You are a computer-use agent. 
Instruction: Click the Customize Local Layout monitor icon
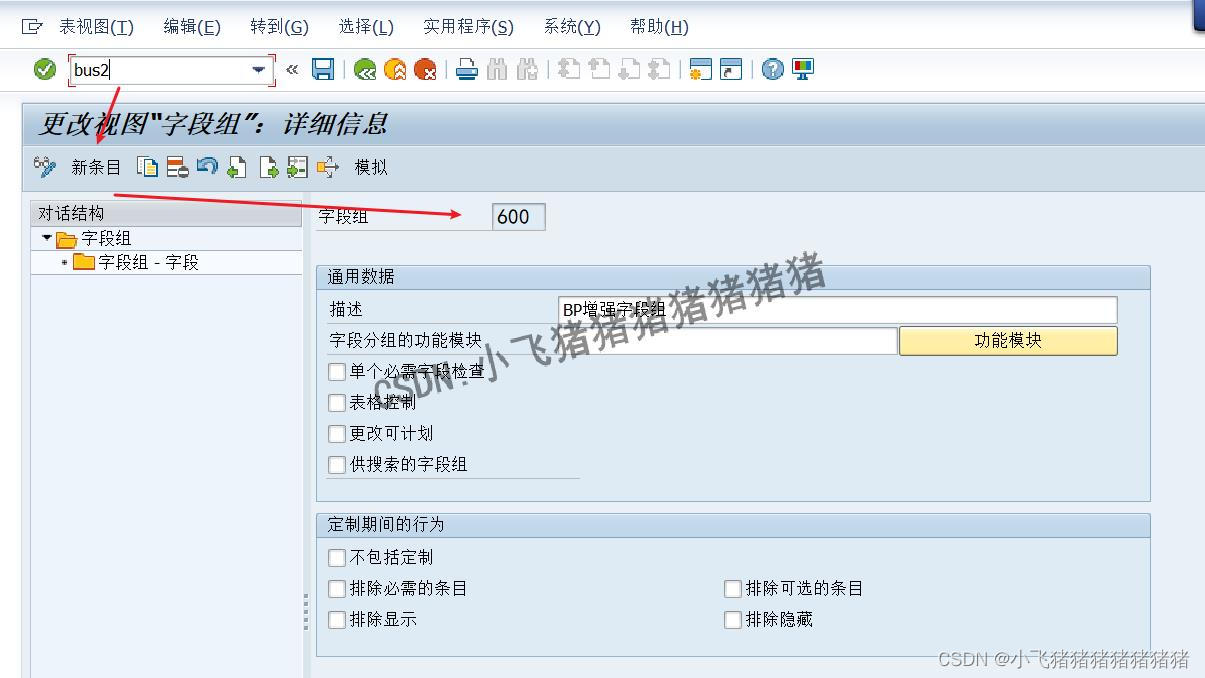pos(803,69)
